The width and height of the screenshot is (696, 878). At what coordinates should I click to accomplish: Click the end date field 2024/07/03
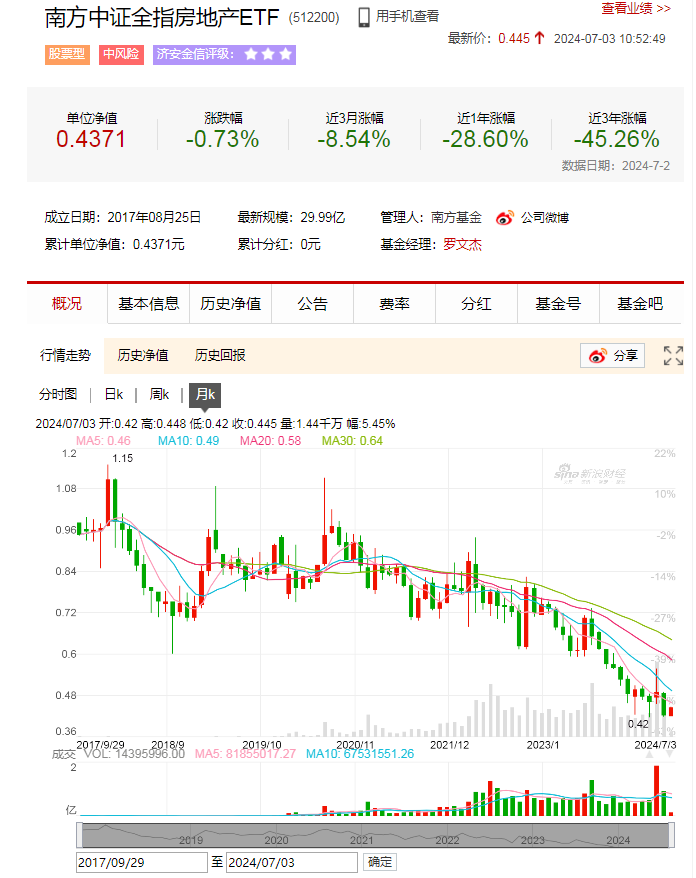tap(292, 862)
